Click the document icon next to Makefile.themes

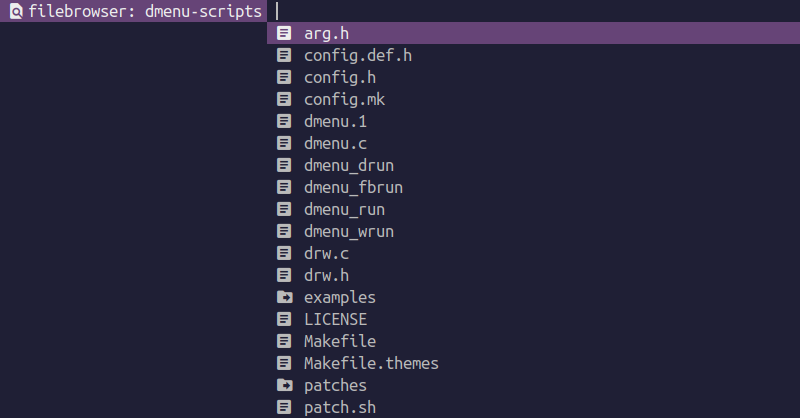click(284, 363)
